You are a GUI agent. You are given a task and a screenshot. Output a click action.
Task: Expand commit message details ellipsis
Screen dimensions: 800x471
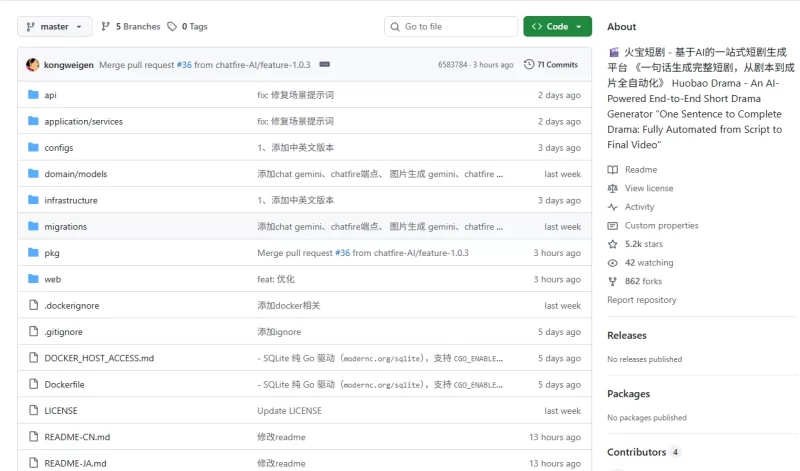pyautogui.click(x=324, y=64)
